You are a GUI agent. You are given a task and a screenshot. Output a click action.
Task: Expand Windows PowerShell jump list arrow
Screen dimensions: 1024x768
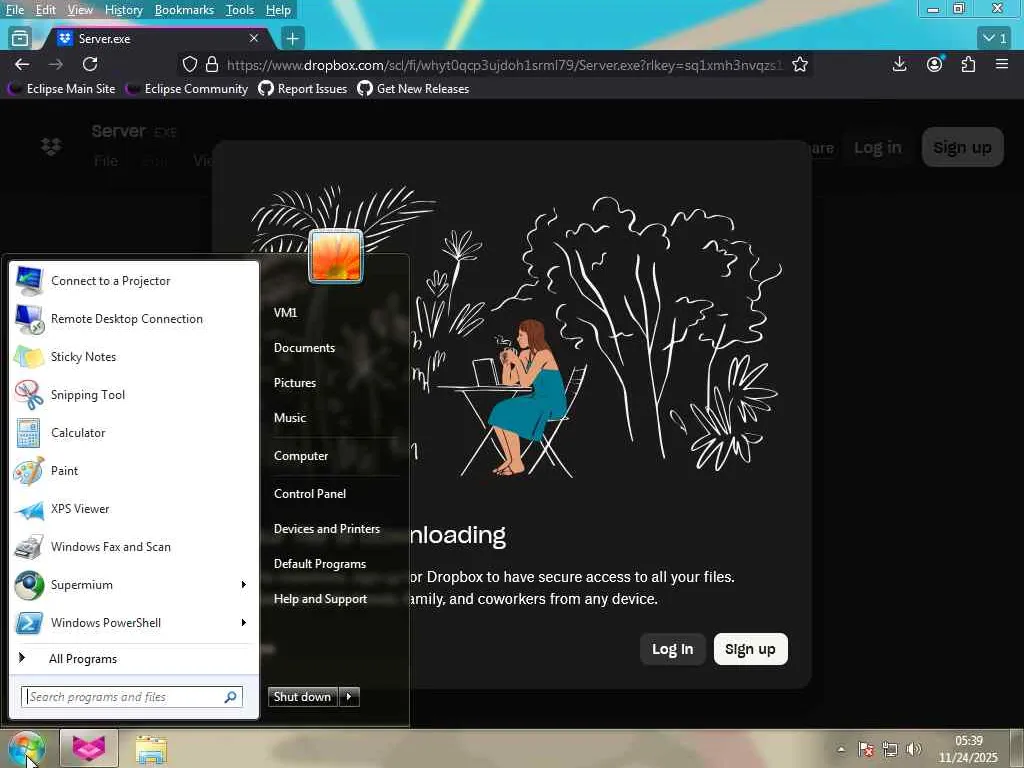click(x=244, y=622)
